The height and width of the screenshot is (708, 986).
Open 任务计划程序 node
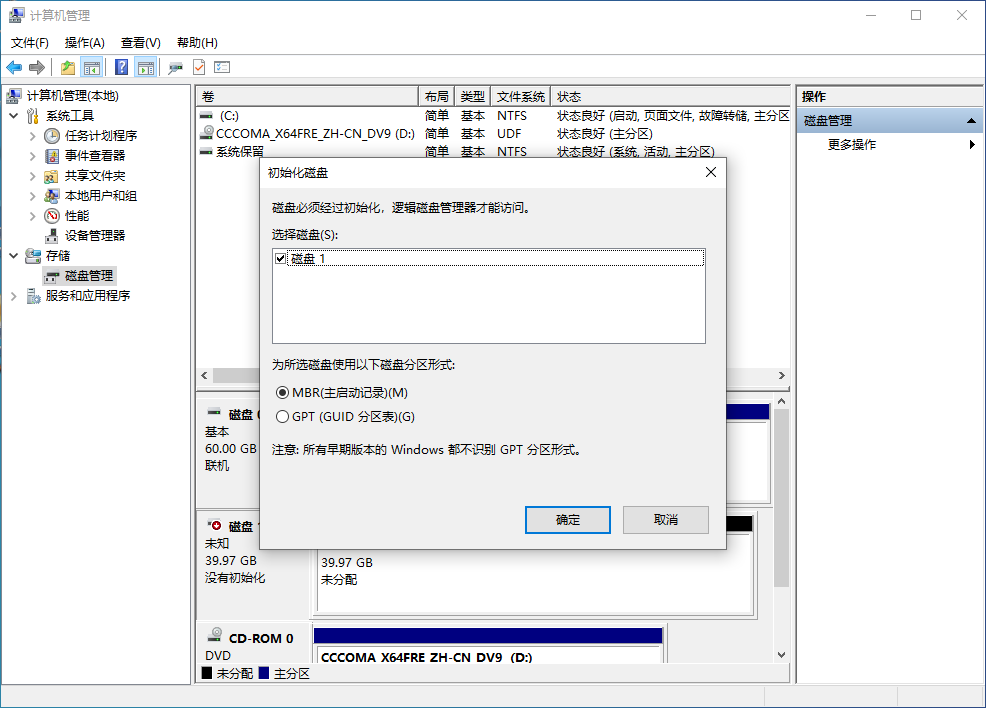click(101, 136)
